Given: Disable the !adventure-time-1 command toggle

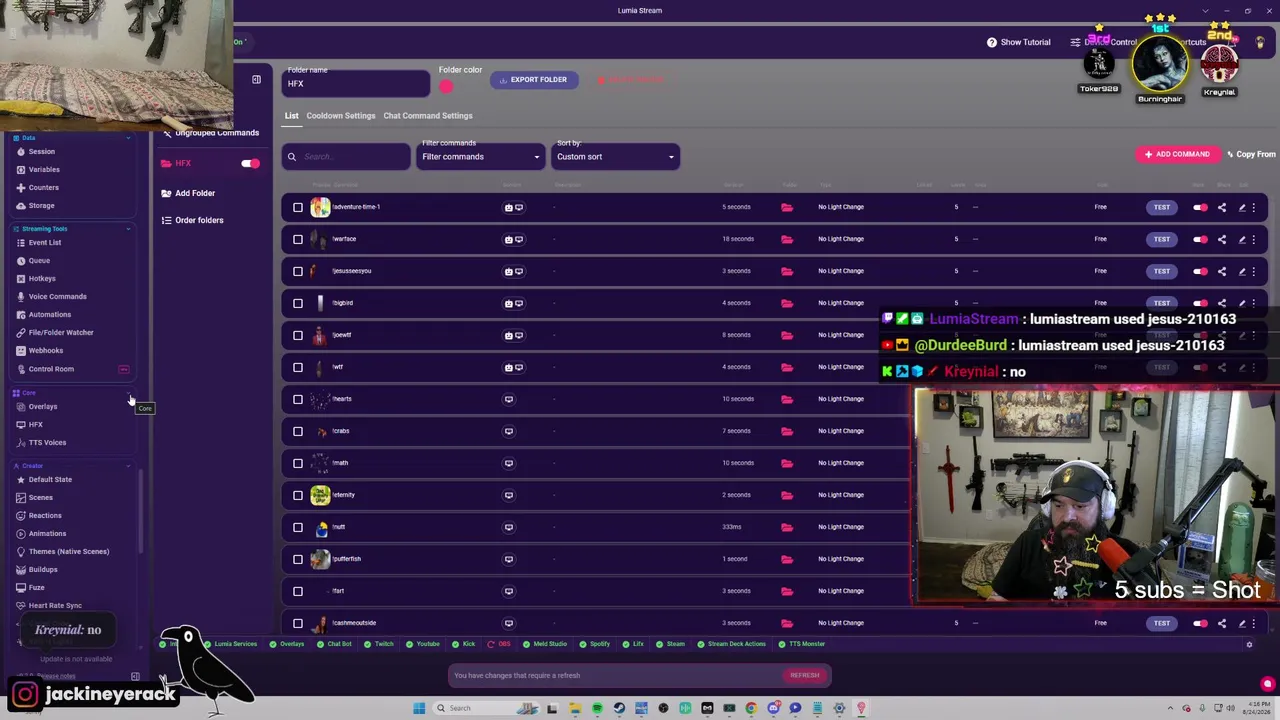Looking at the screenshot, I should point(1200,207).
